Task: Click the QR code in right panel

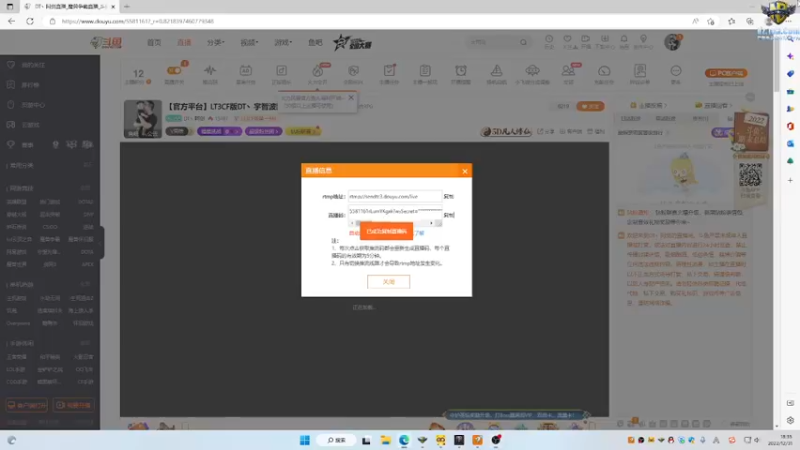Action: (751, 175)
